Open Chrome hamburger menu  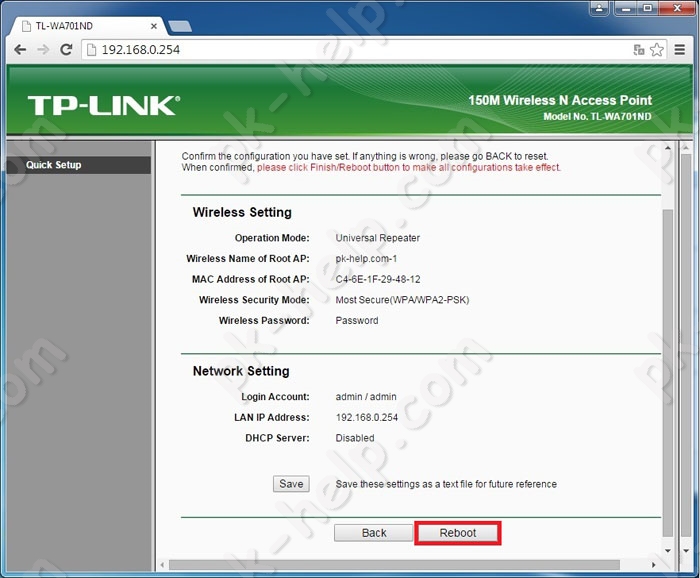(679, 50)
